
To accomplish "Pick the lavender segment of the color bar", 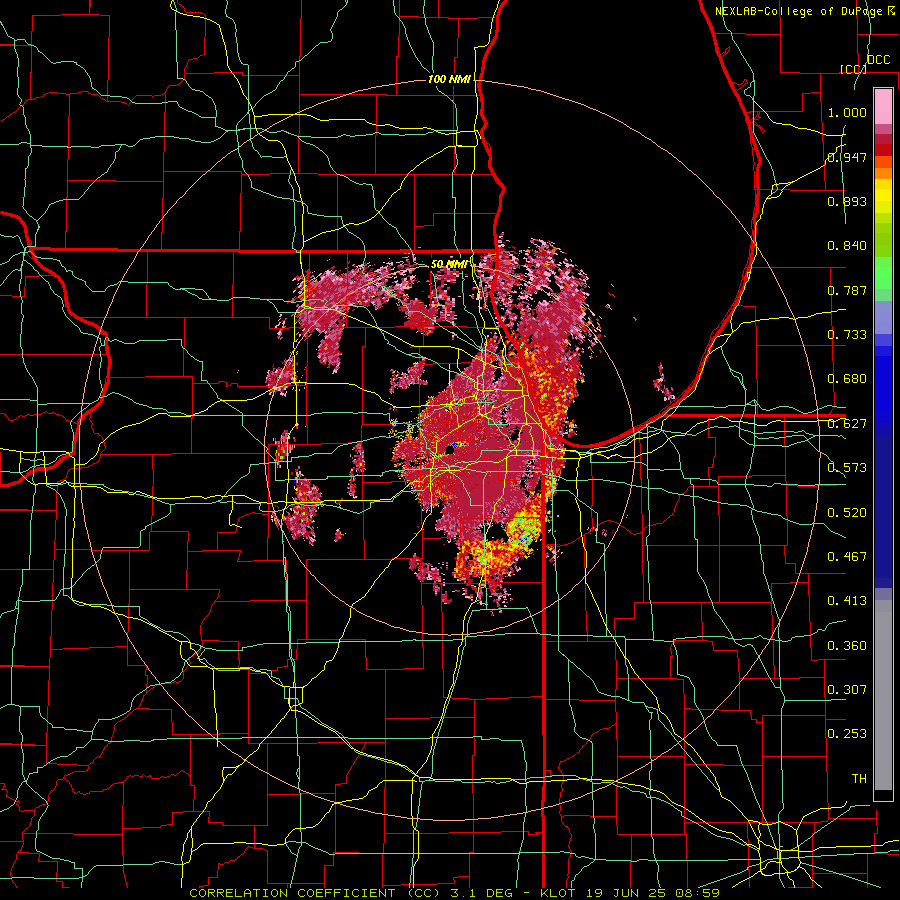I will click(x=883, y=317).
